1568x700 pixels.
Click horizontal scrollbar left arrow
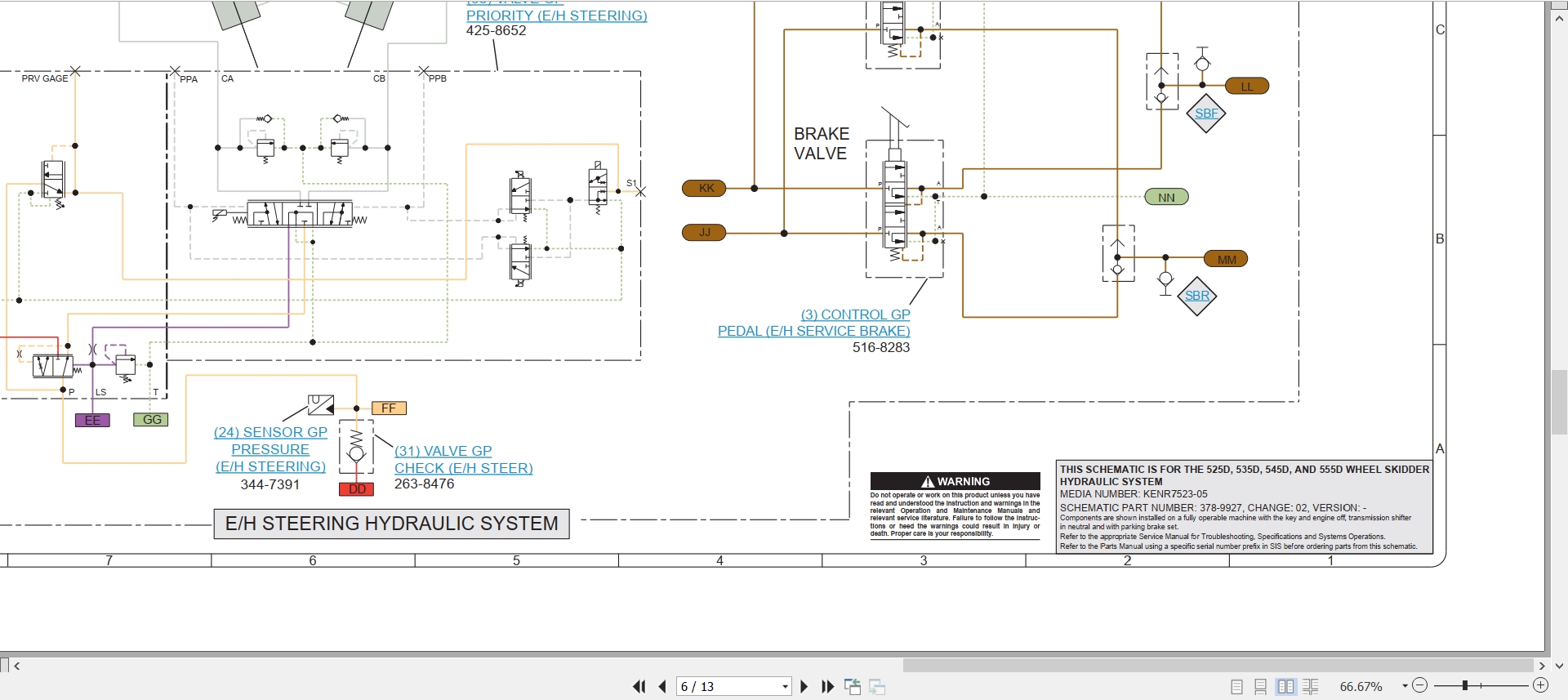(x=17, y=666)
